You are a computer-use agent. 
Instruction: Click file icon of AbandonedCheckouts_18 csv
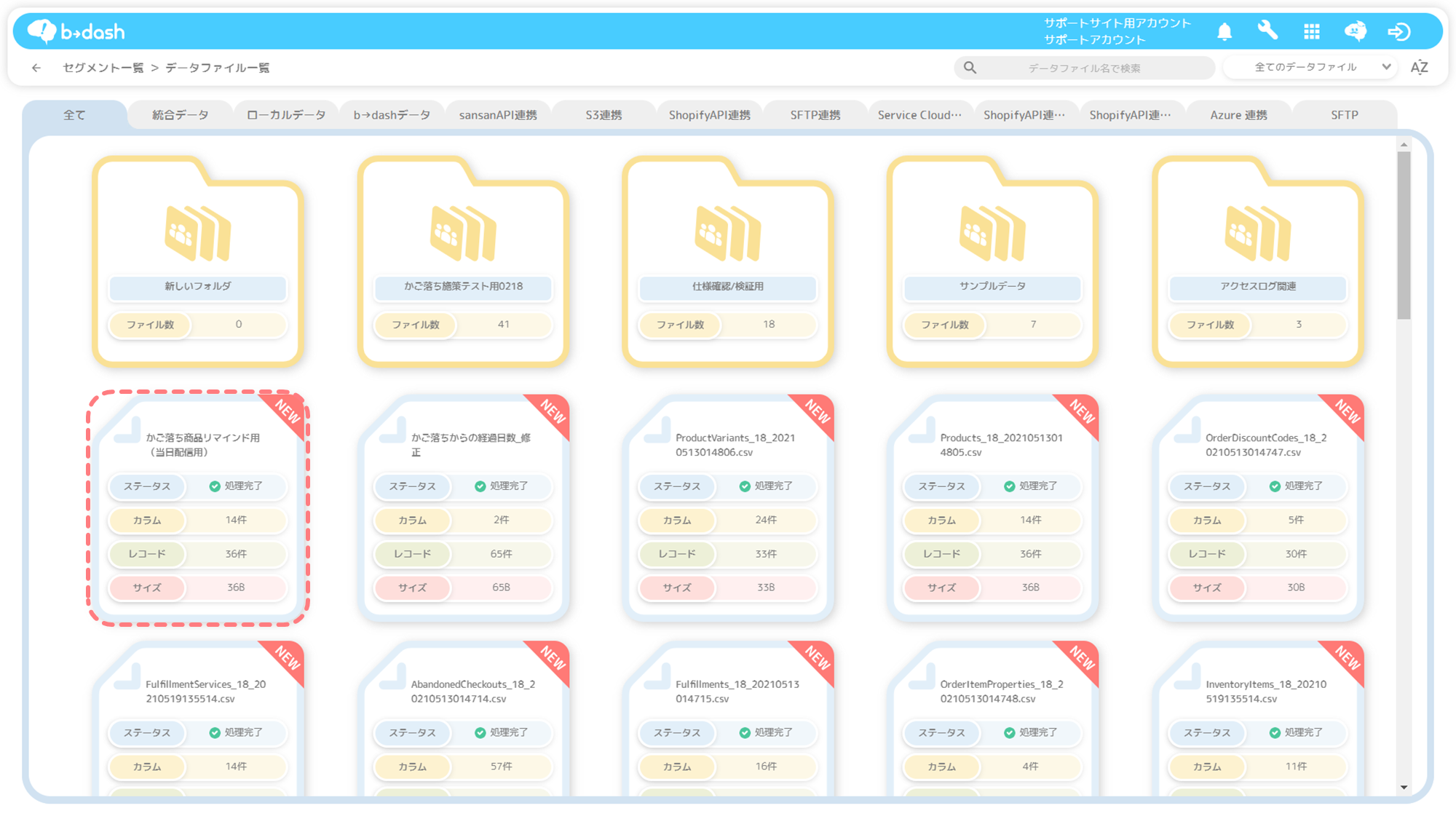[x=392, y=677]
